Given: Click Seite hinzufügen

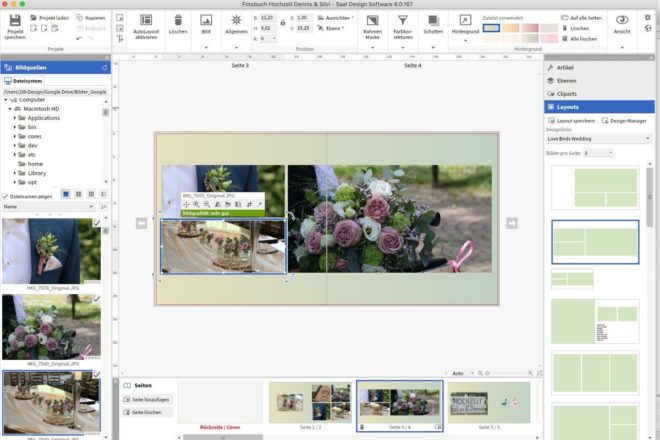Looking at the screenshot, I should pyautogui.click(x=147, y=400).
